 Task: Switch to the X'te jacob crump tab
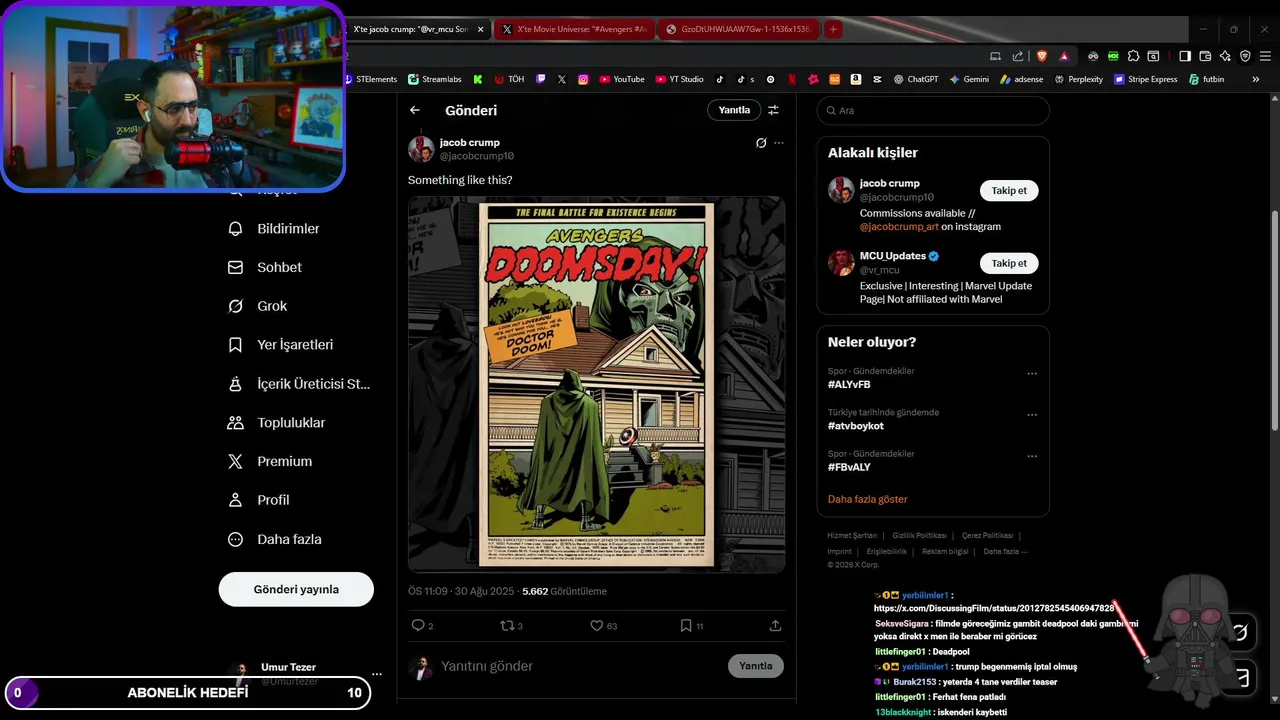(x=410, y=29)
